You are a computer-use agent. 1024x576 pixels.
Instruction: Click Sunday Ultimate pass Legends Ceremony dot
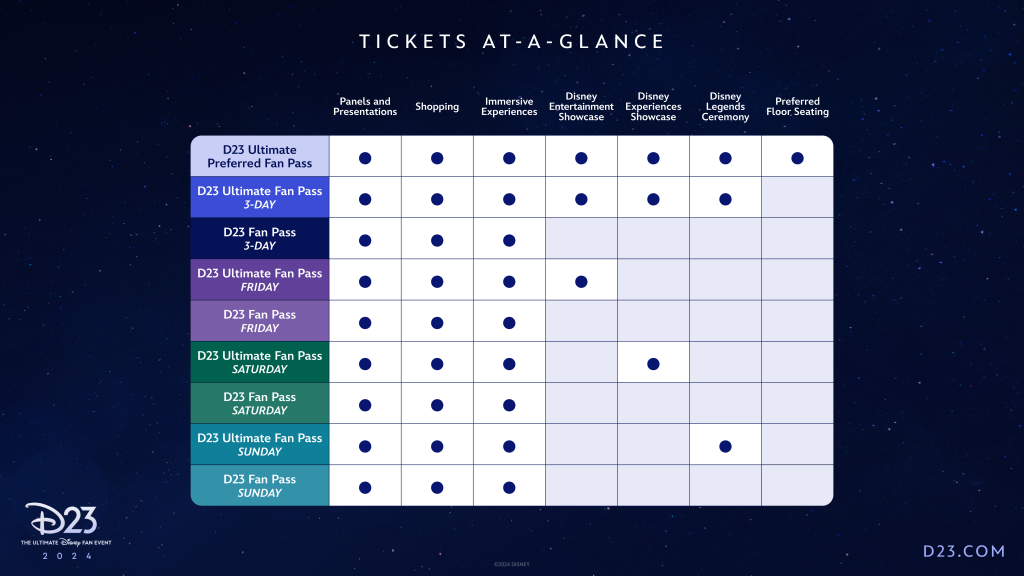[725, 446]
